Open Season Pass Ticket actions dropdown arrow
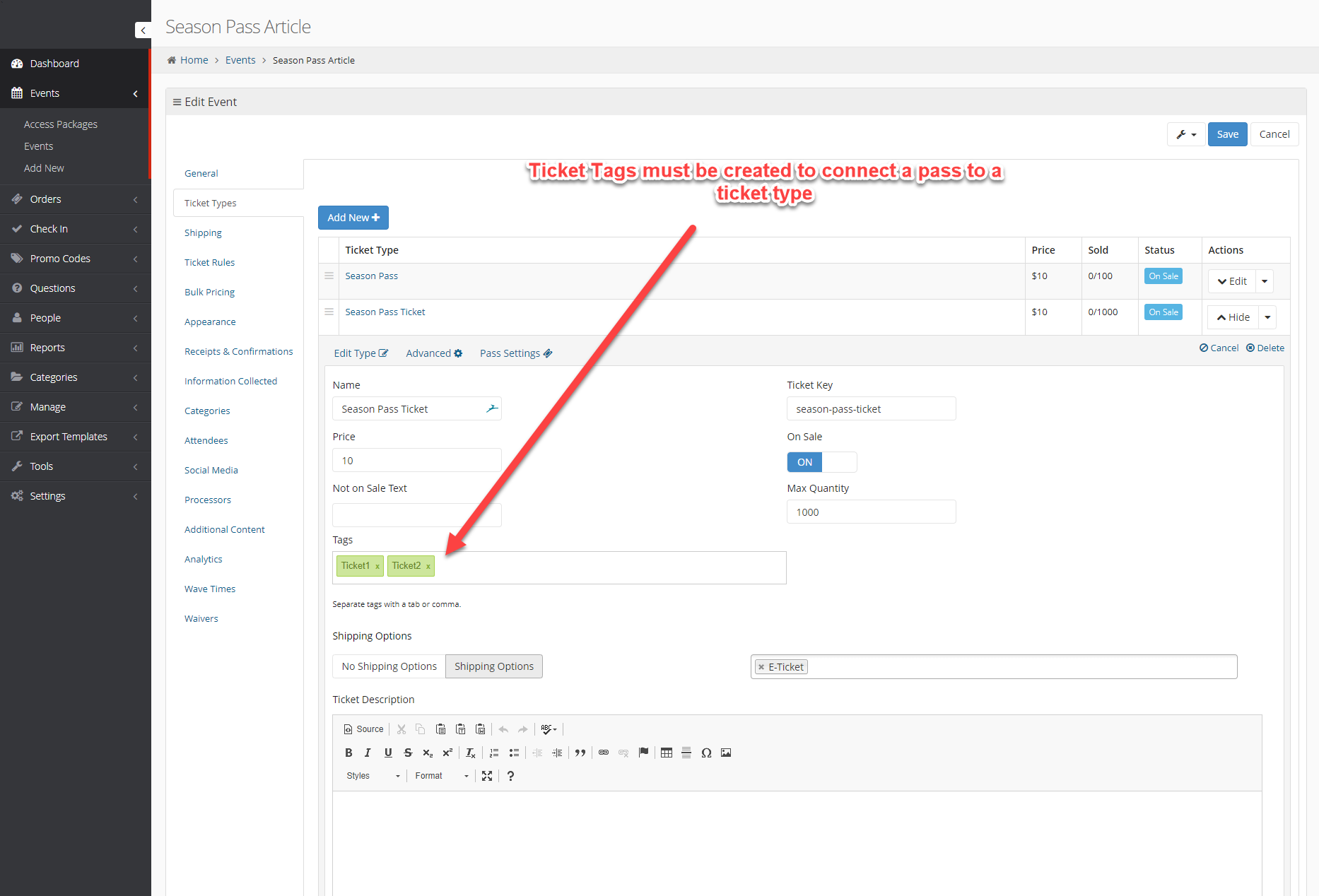Image resolution: width=1319 pixels, height=896 pixels. (x=1268, y=317)
